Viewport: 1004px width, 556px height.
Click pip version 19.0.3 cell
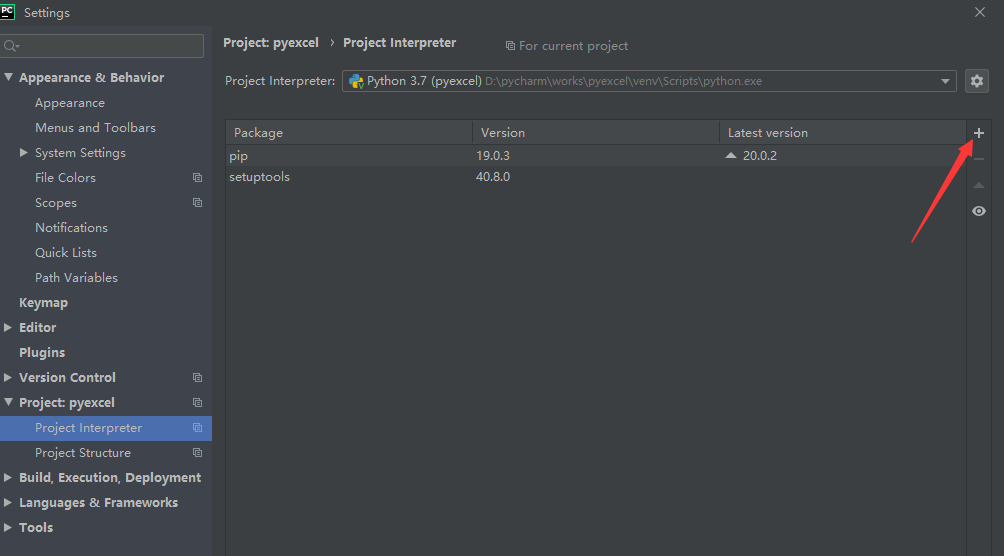pos(492,156)
